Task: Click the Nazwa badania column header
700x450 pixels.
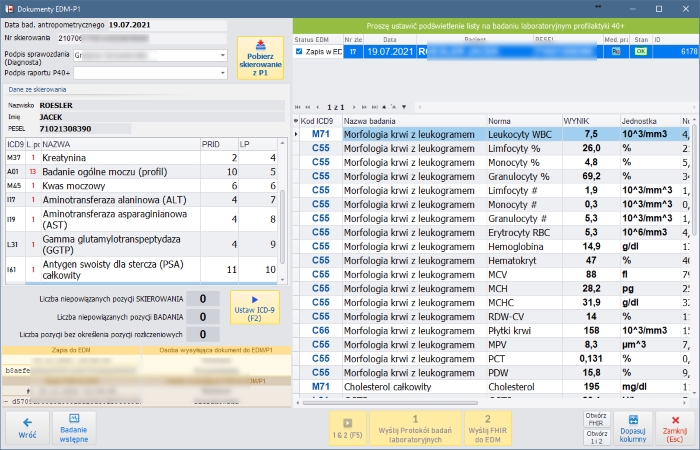Action: tap(412, 120)
